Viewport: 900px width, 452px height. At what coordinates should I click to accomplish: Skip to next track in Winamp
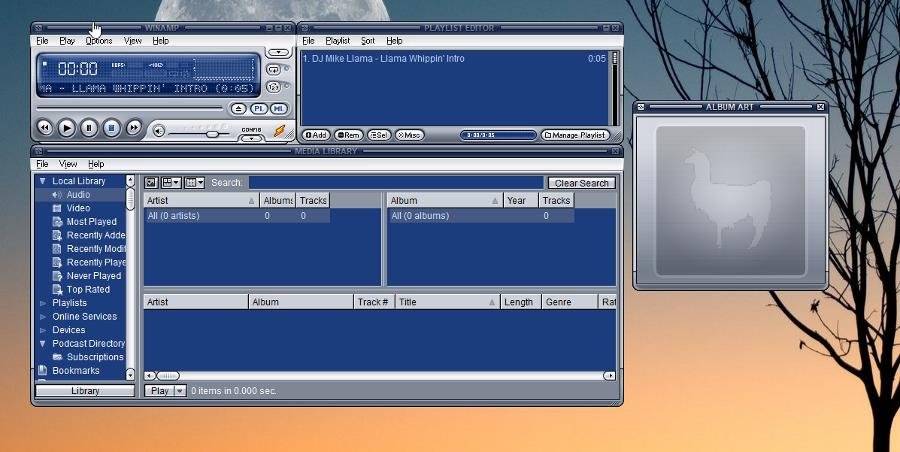(134, 128)
